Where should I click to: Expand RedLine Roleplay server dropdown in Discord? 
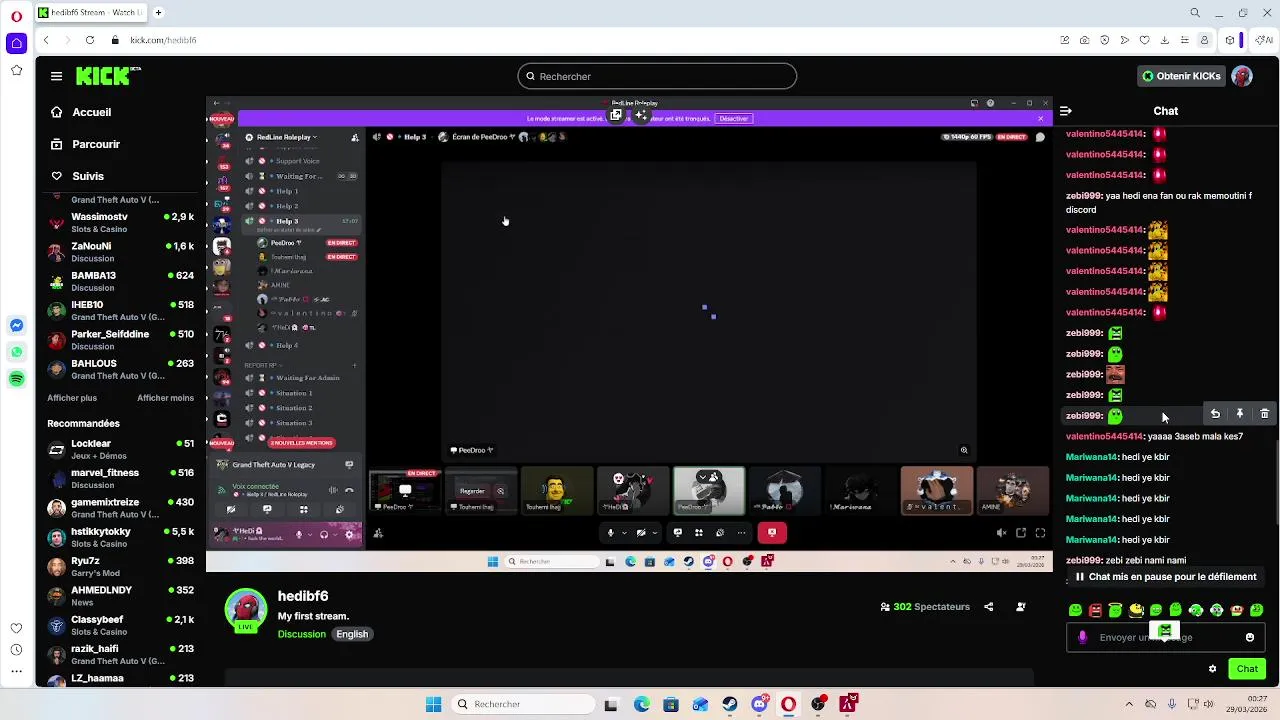(286, 137)
